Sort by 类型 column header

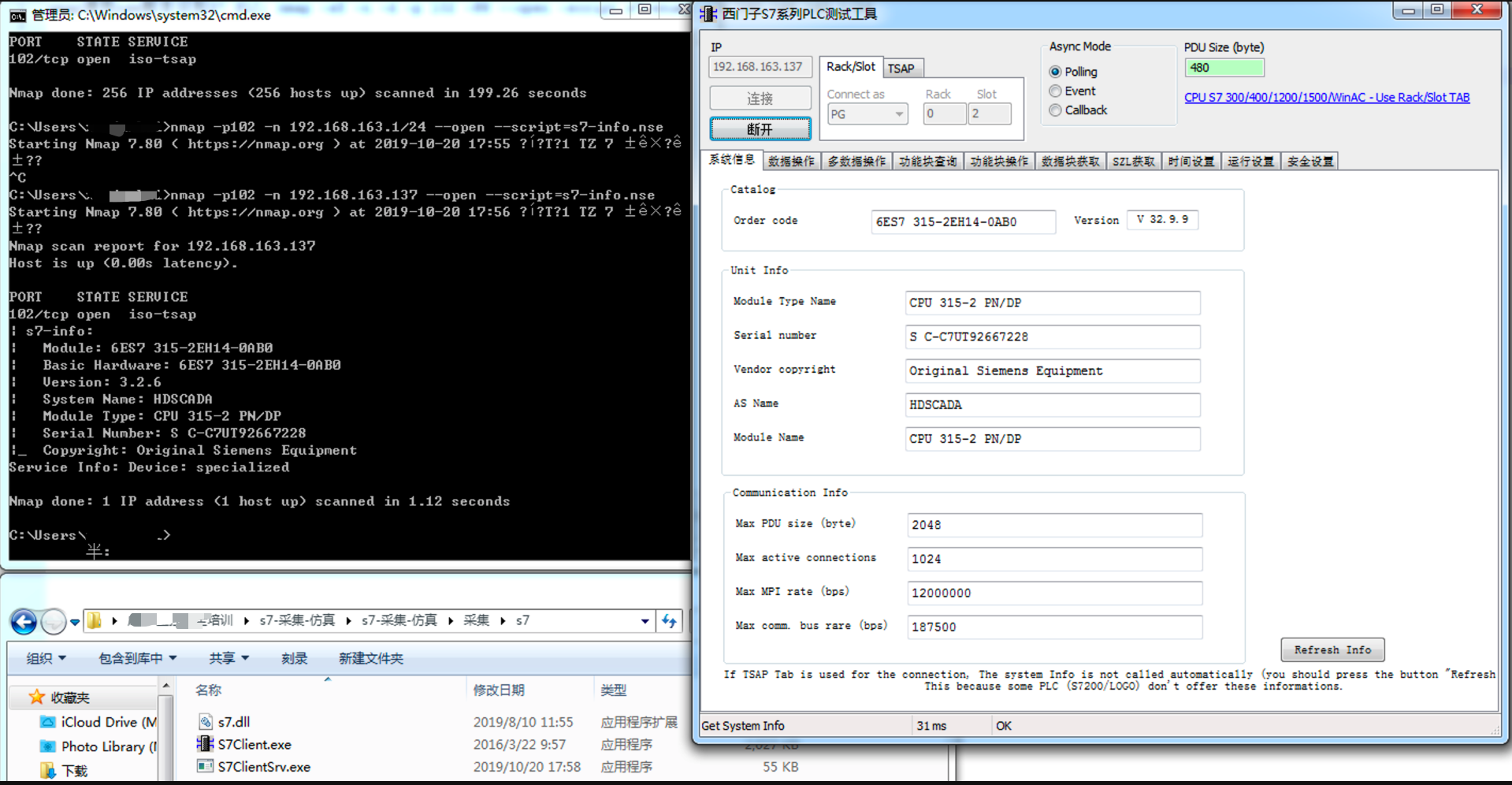pyautogui.click(x=614, y=690)
